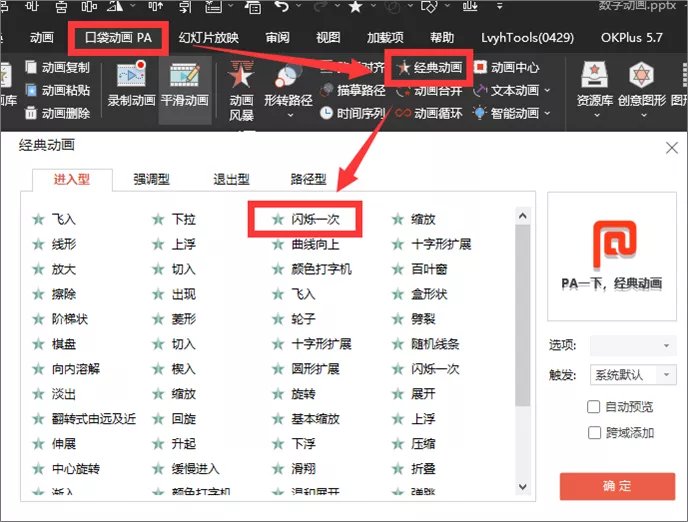Click 文本动画 text animation icon
The height and width of the screenshot is (522, 688).
point(480,91)
